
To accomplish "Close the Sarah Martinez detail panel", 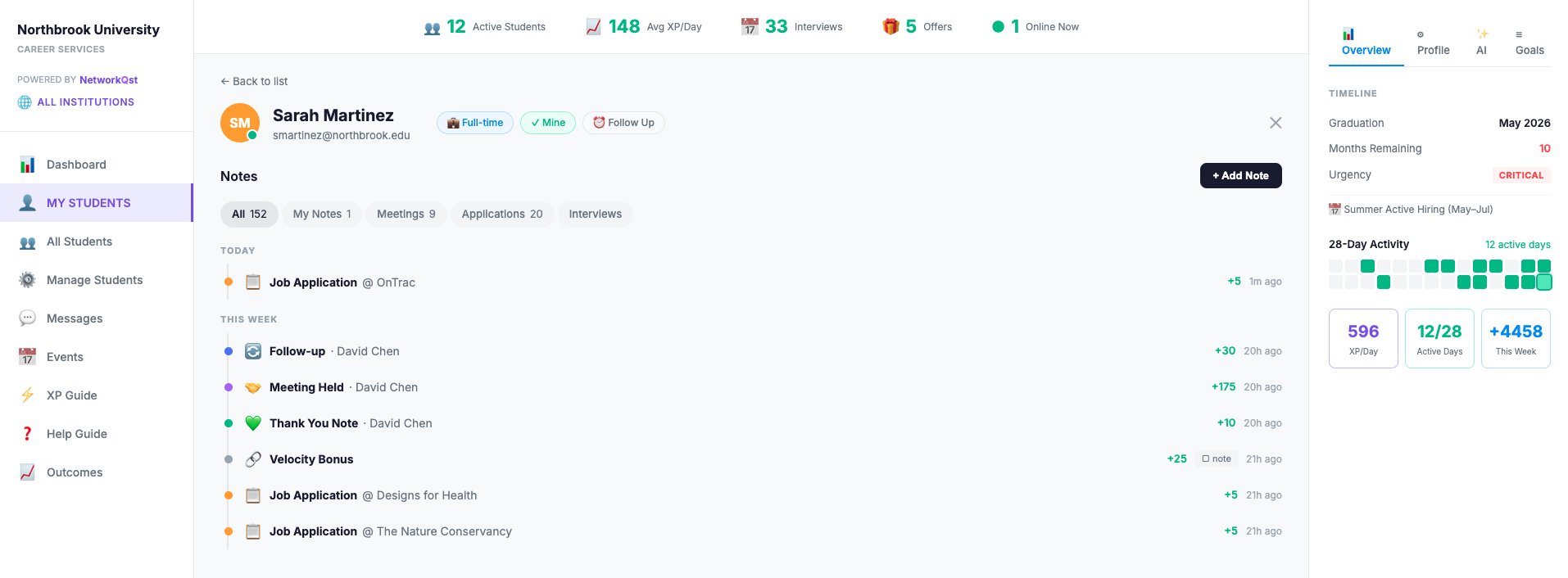I will pos(1276,123).
